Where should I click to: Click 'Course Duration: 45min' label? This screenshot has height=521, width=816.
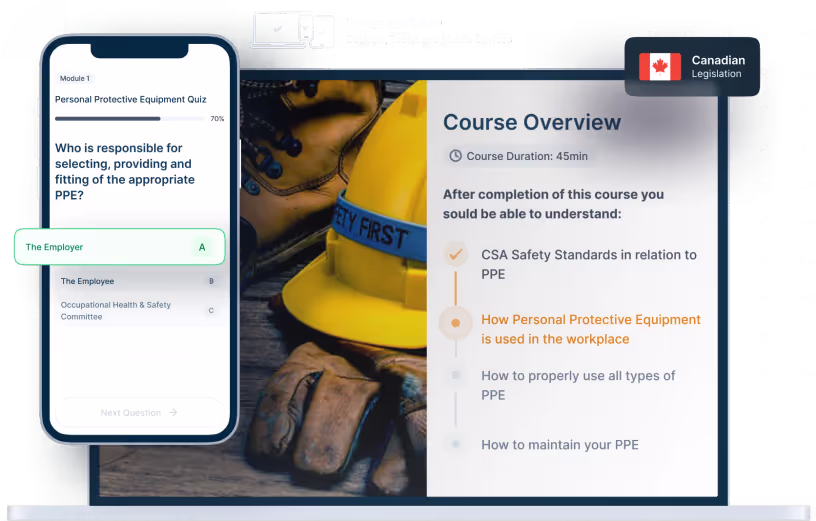tap(527, 156)
